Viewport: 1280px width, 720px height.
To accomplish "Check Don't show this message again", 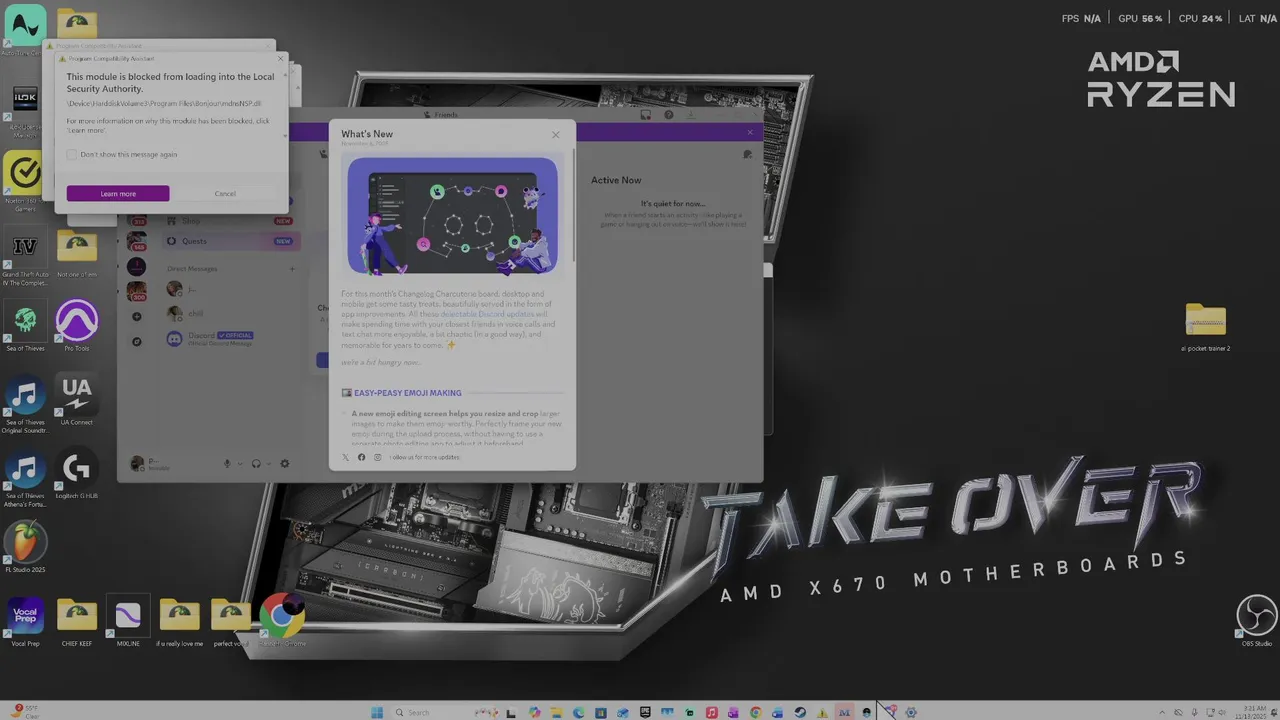I will 72,155.
